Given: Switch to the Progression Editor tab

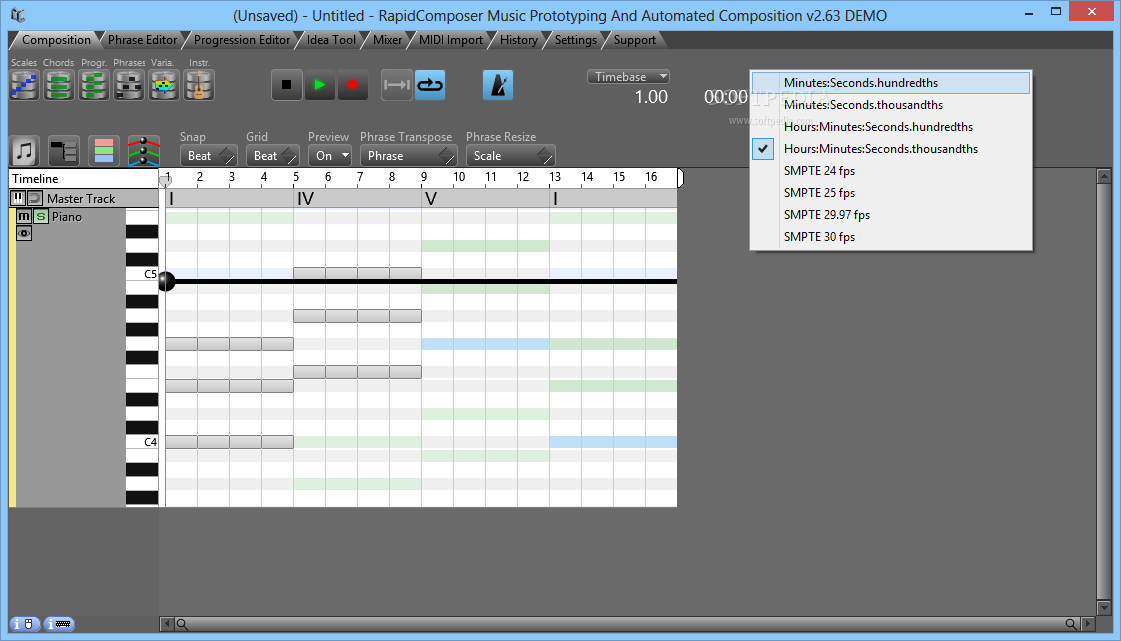Looking at the screenshot, I should tap(242, 40).
